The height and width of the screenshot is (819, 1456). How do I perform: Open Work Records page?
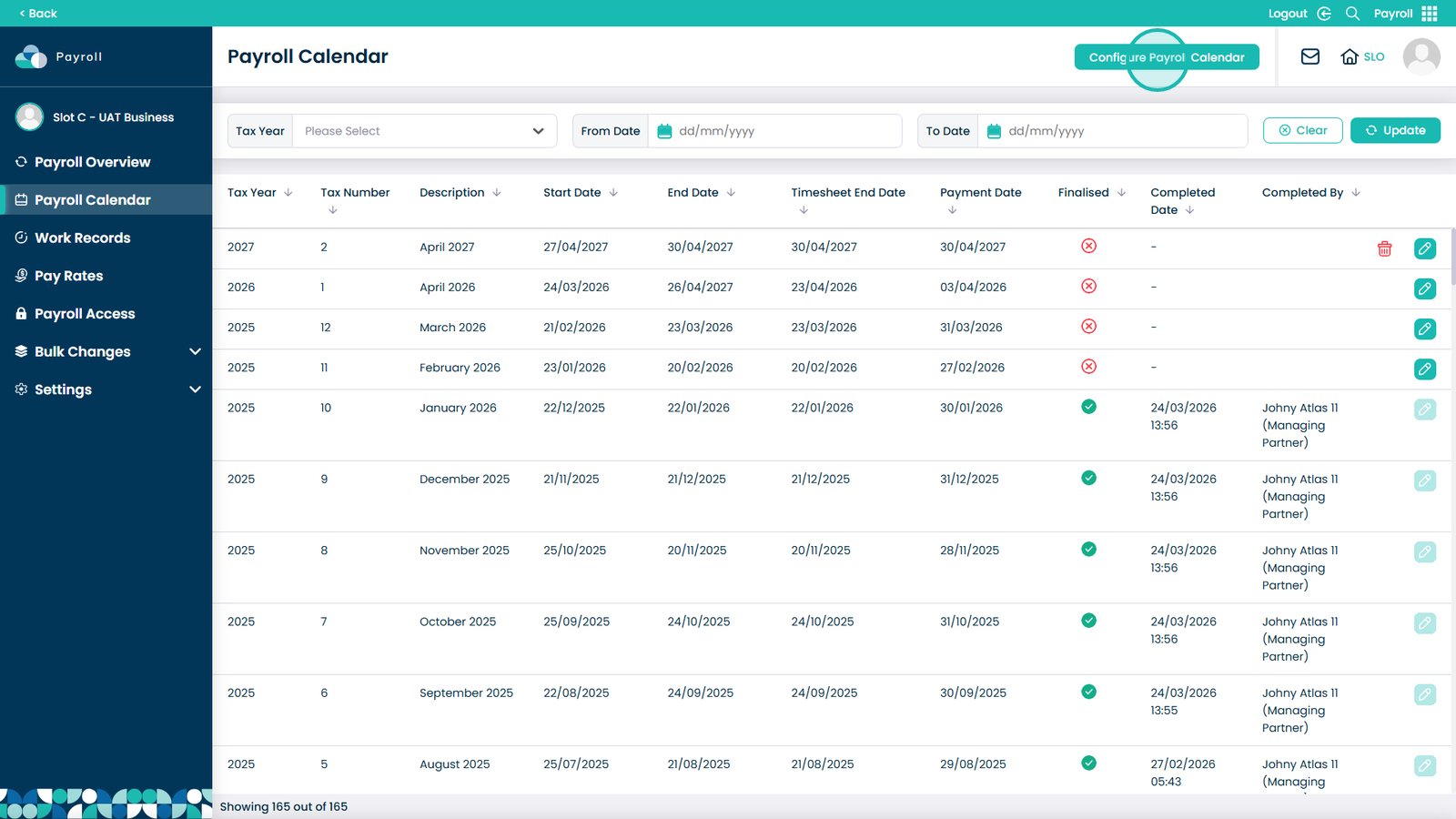point(82,238)
